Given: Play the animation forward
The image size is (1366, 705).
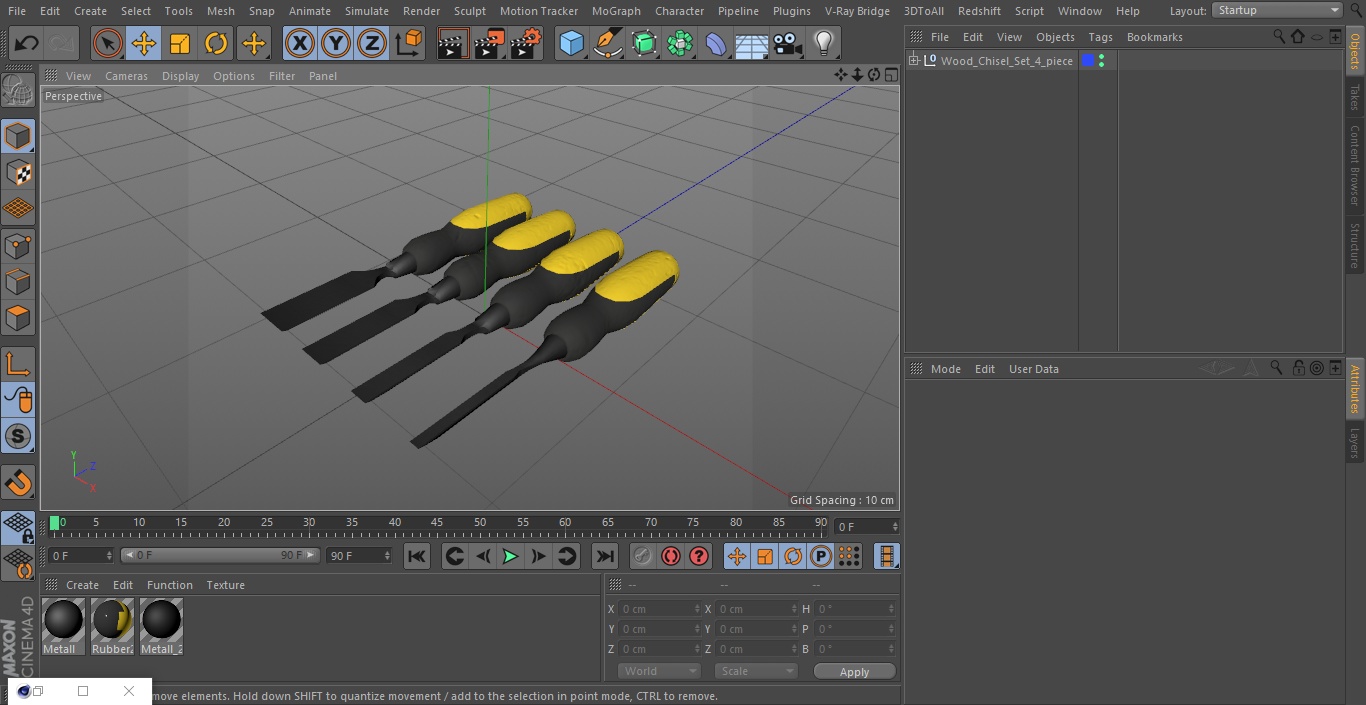Looking at the screenshot, I should [510, 556].
